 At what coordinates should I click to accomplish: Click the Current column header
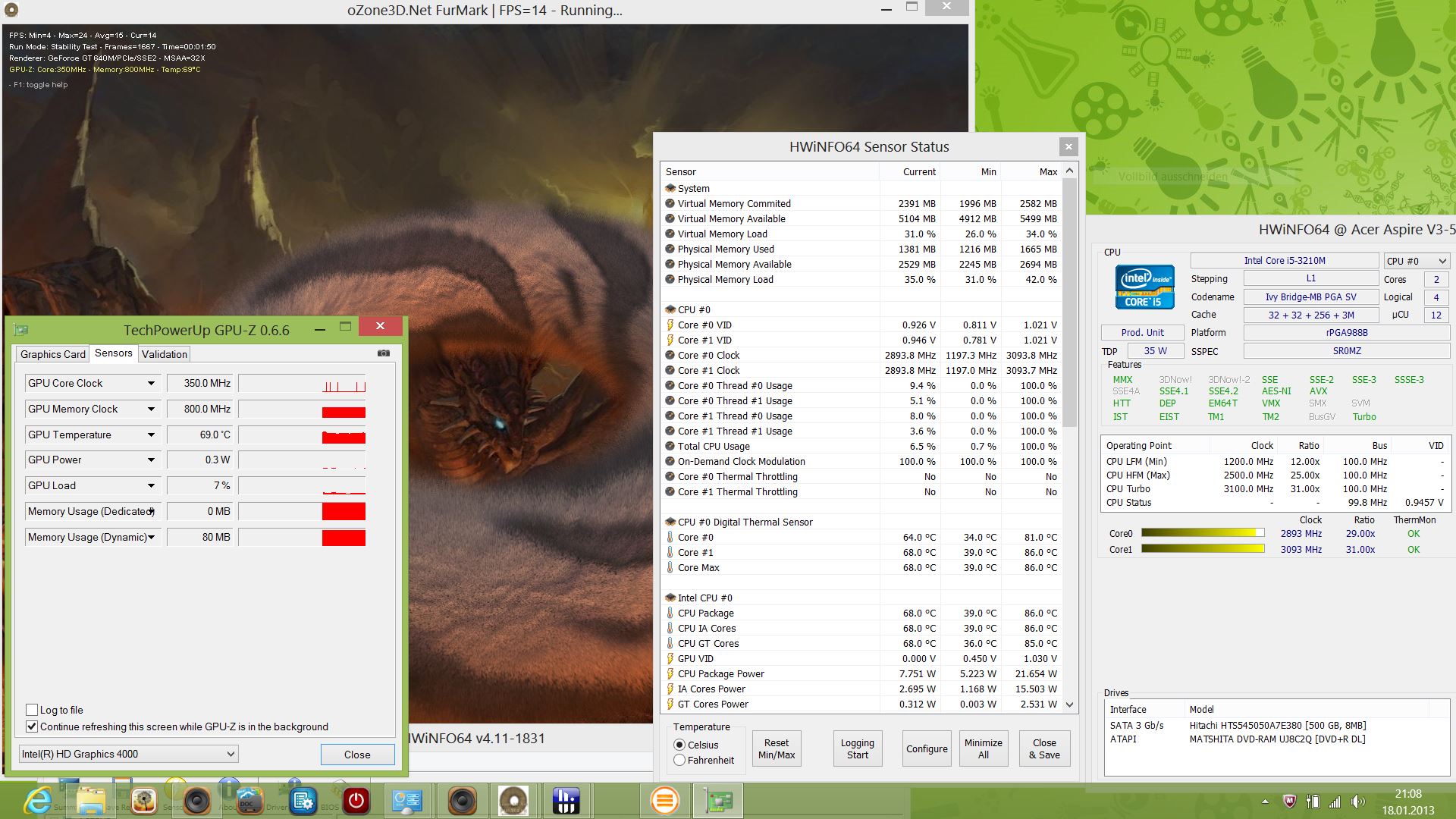909,172
